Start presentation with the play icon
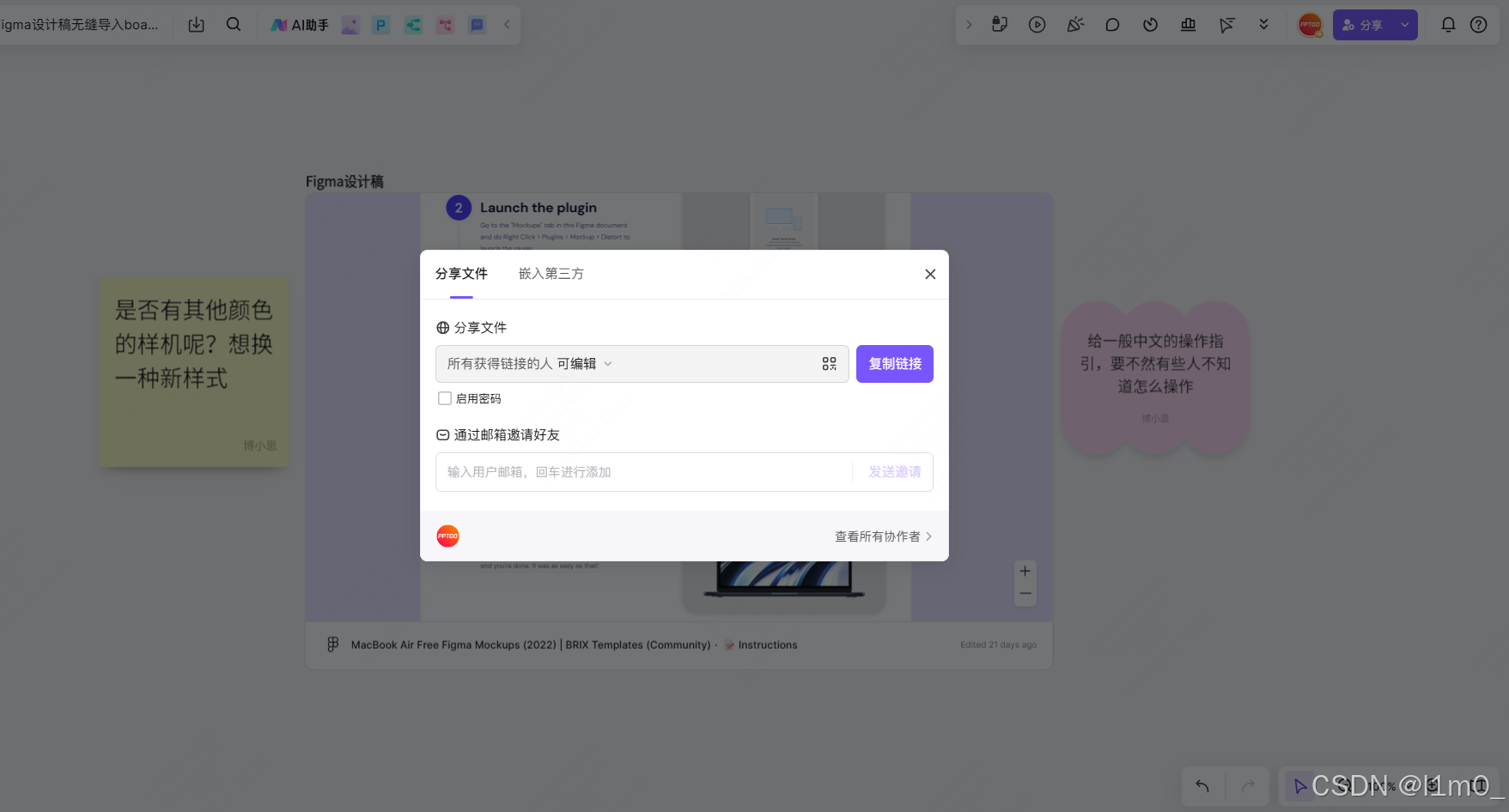 tap(1037, 25)
